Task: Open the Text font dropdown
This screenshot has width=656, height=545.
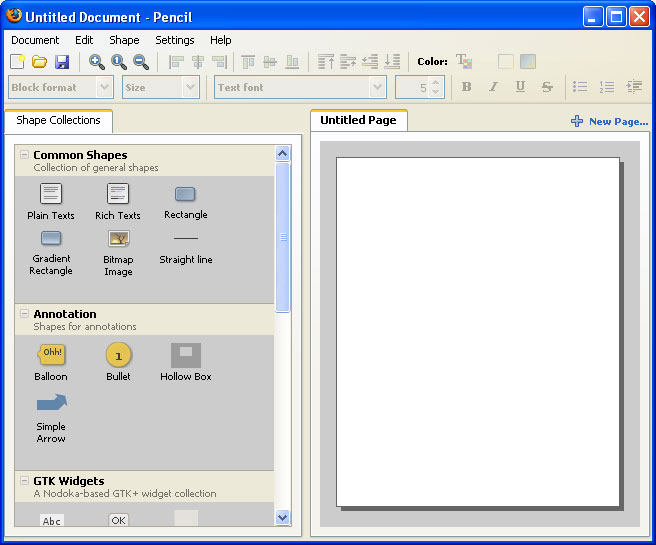Action: pos(300,87)
